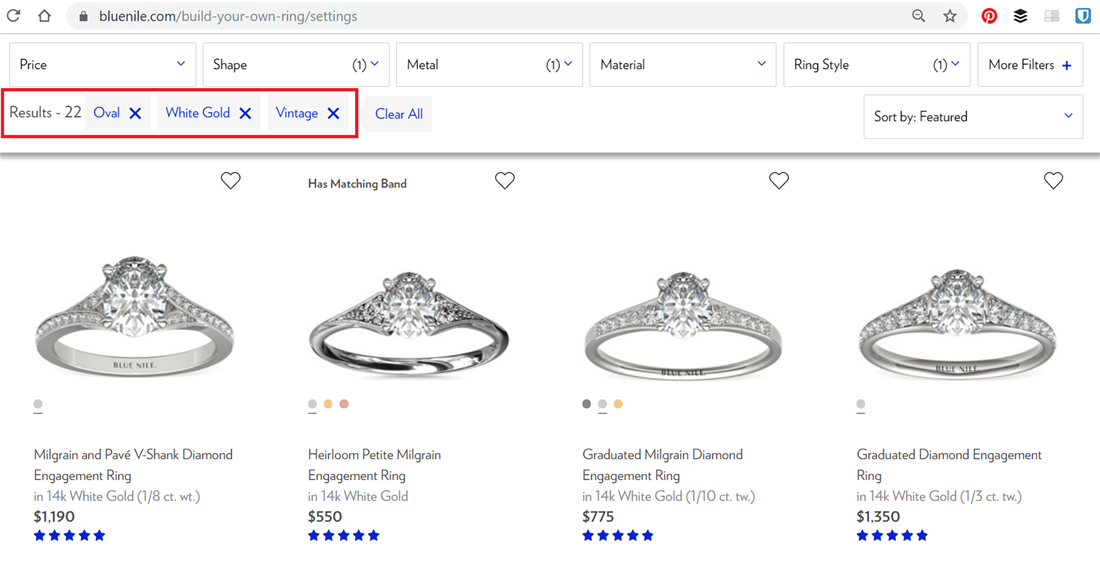This screenshot has height=571, width=1100.
Task: Click the Results - 22 count text
Action: tap(45, 112)
